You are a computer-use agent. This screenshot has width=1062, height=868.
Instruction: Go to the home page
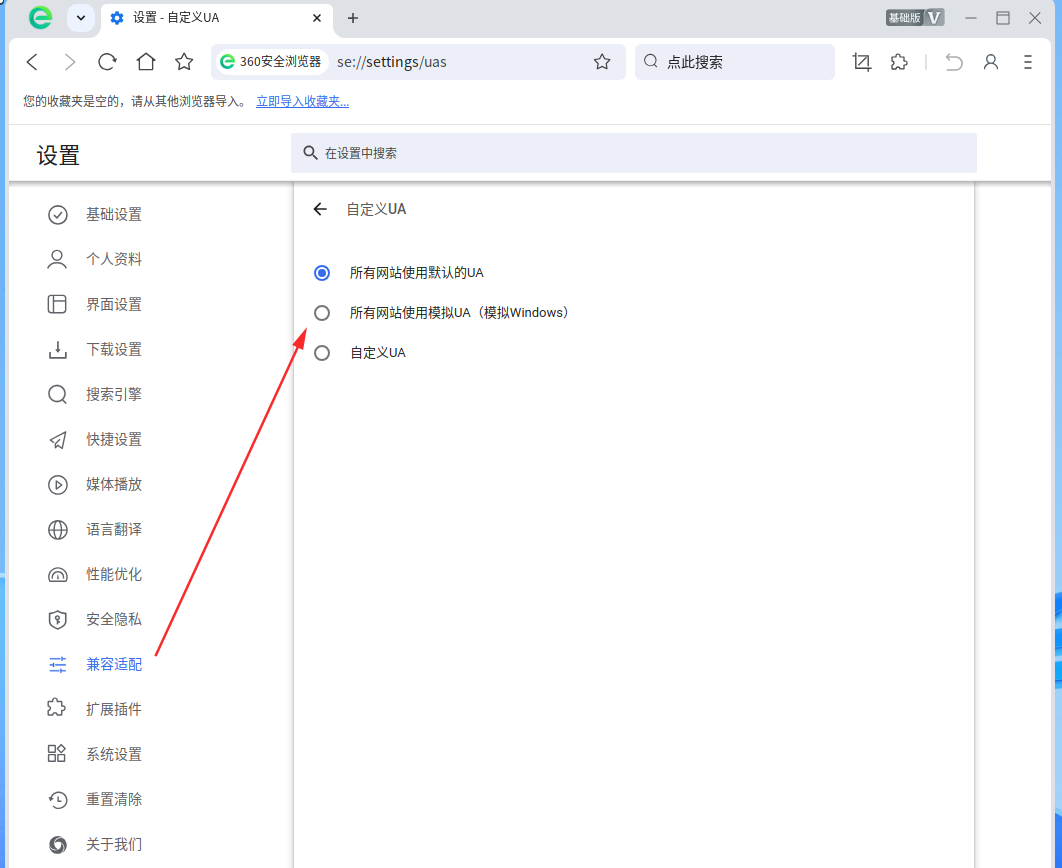point(146,62)
